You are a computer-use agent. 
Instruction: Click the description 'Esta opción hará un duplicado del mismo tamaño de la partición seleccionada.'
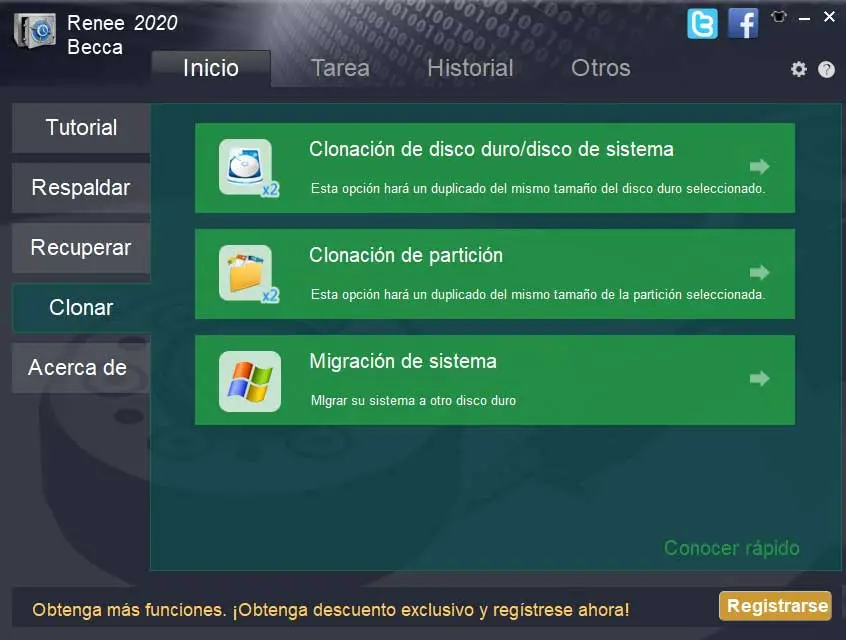tap(538, 295)
